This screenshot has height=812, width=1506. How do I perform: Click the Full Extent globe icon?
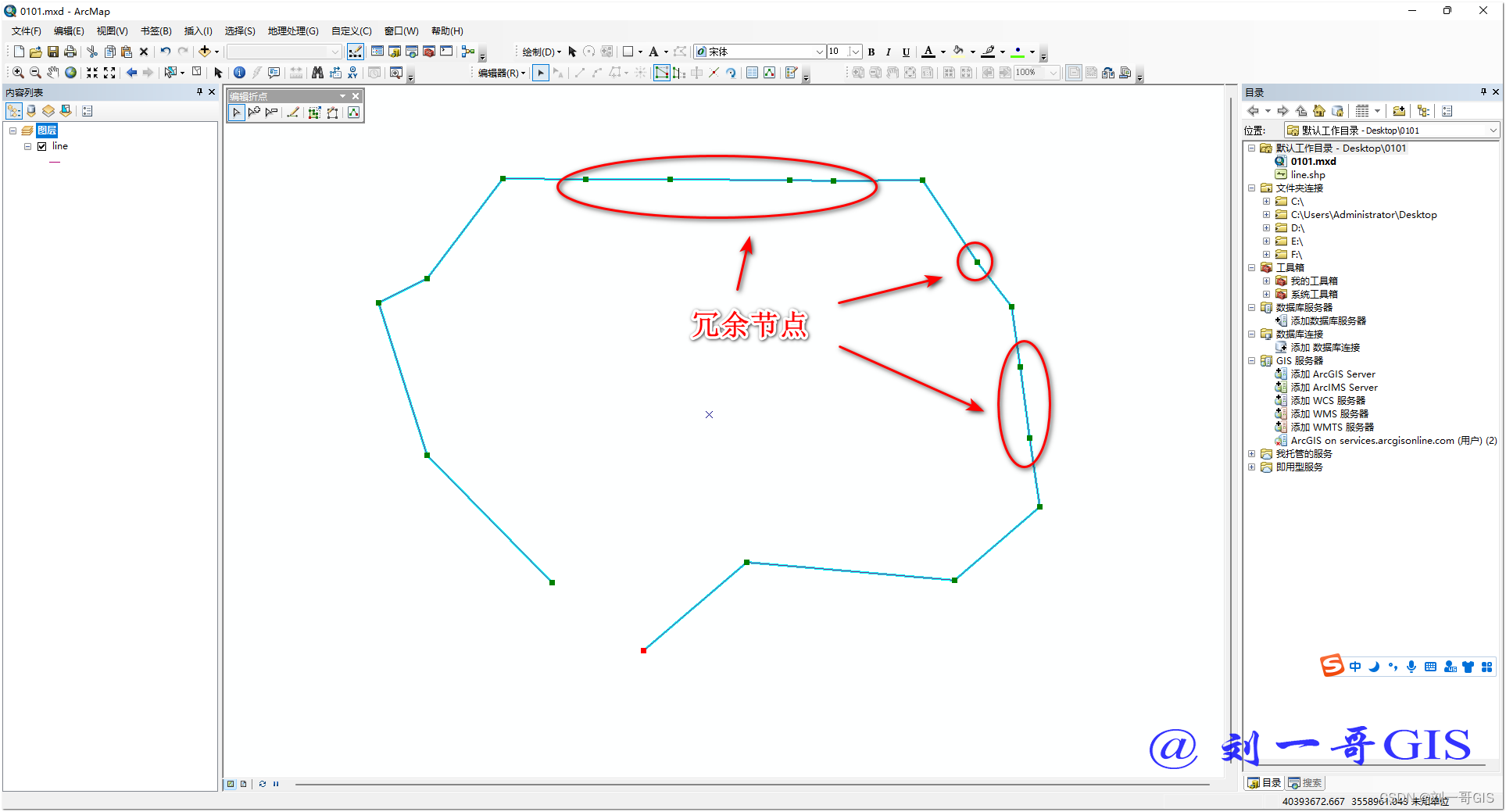[x=71, y=72]
